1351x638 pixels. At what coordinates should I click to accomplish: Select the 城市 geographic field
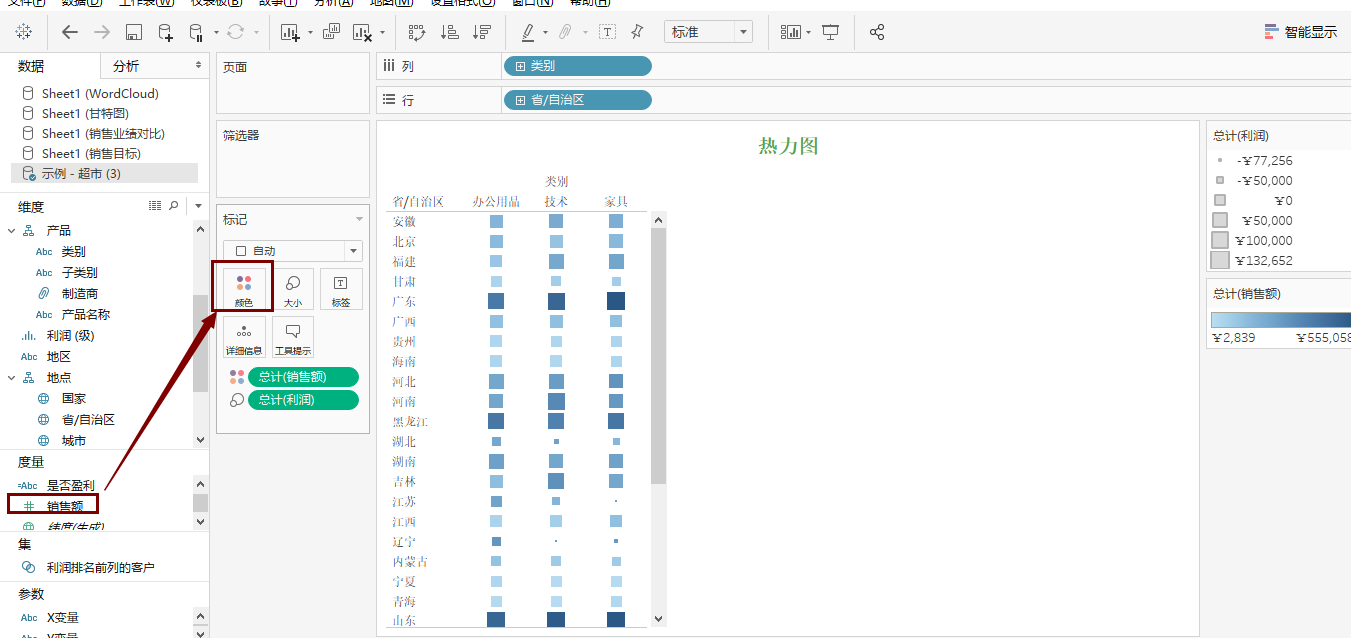coord(73,441)
